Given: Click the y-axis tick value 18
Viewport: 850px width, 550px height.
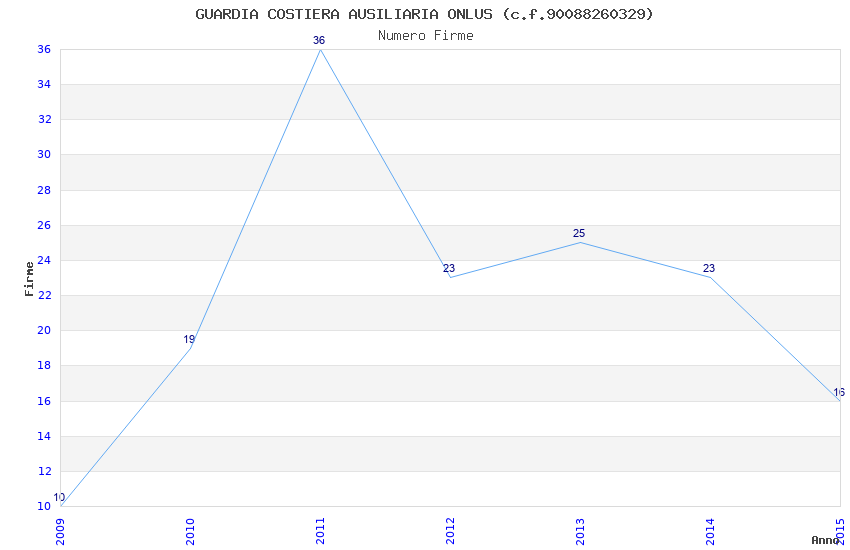Looking at the screenshot, I should 44,366.
